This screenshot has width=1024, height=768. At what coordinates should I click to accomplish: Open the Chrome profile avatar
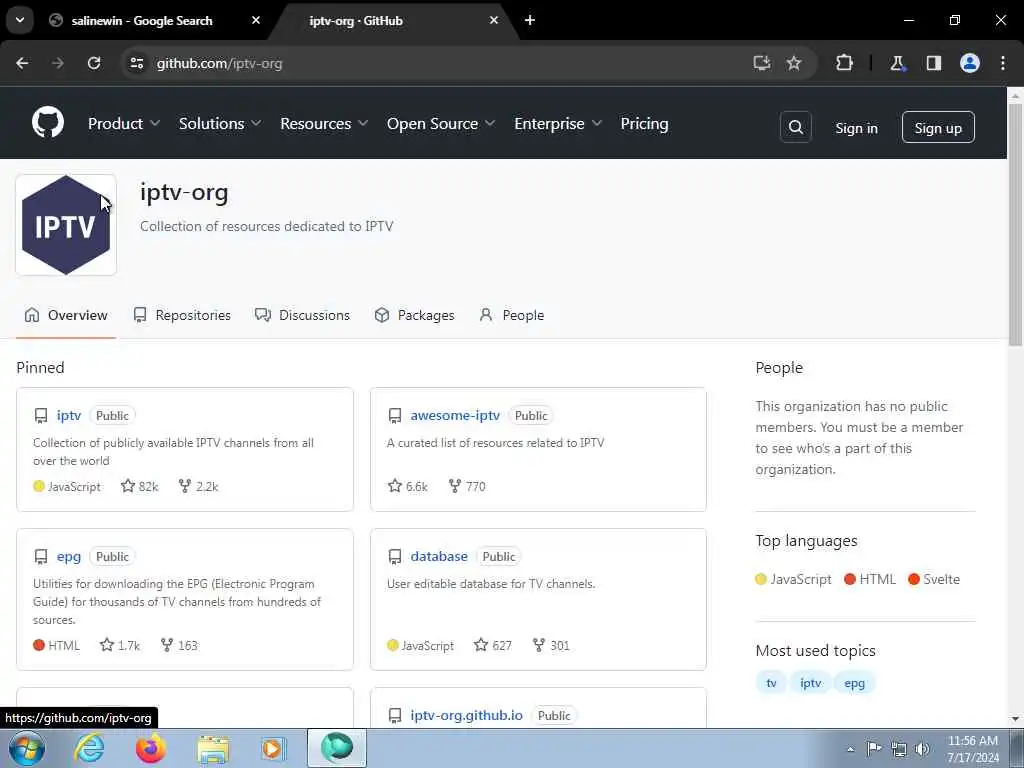pyautogui.click(x=969, y=63)
